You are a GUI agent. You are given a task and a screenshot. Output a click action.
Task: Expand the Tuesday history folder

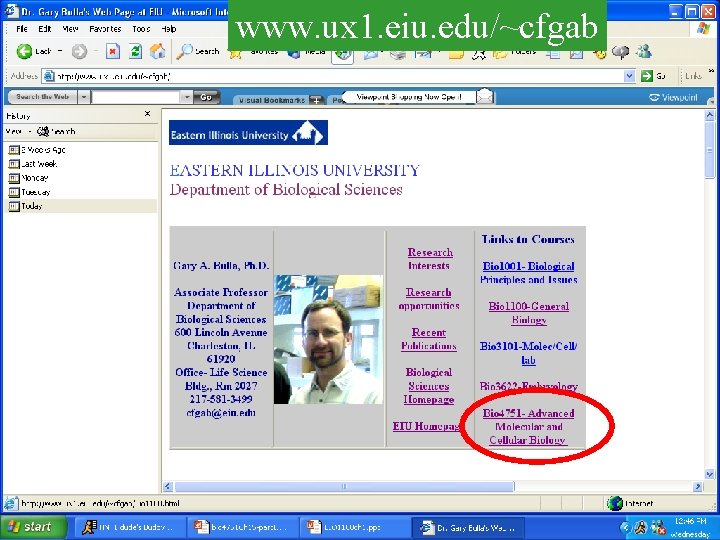pos(29,192)
